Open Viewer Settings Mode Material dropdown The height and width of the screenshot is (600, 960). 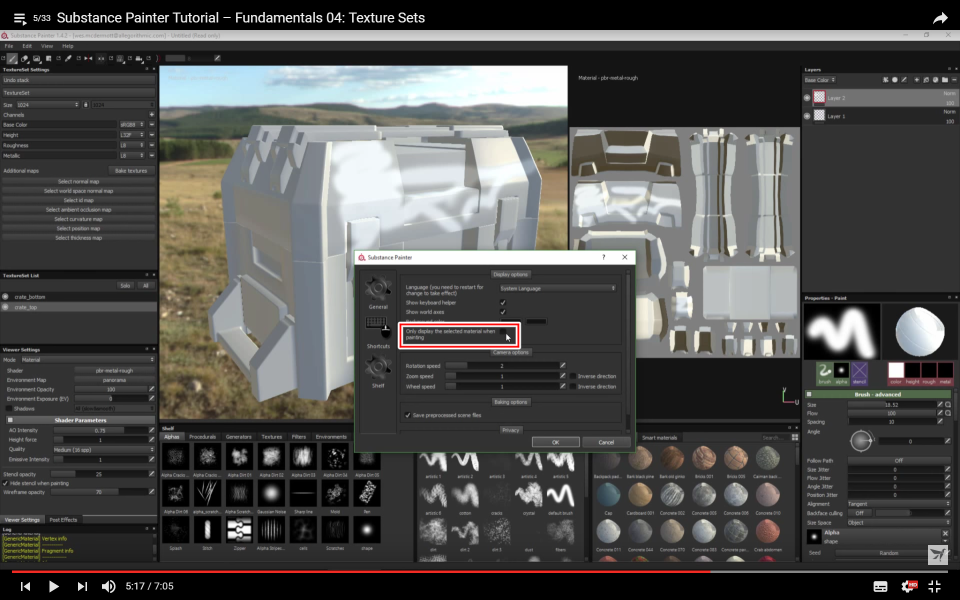coord(88,360)
